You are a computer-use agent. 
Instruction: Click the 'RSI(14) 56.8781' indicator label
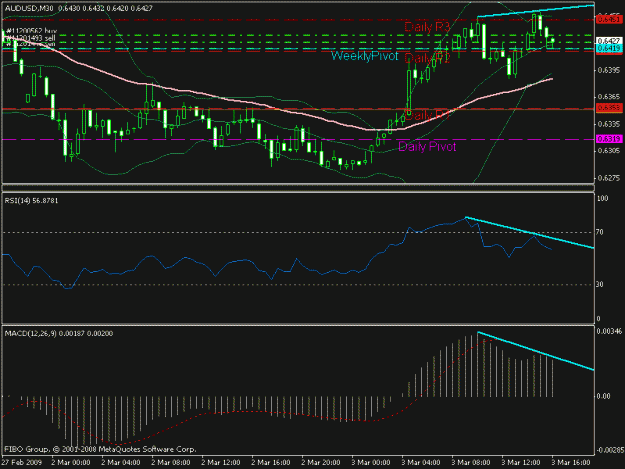coord(31,201)
